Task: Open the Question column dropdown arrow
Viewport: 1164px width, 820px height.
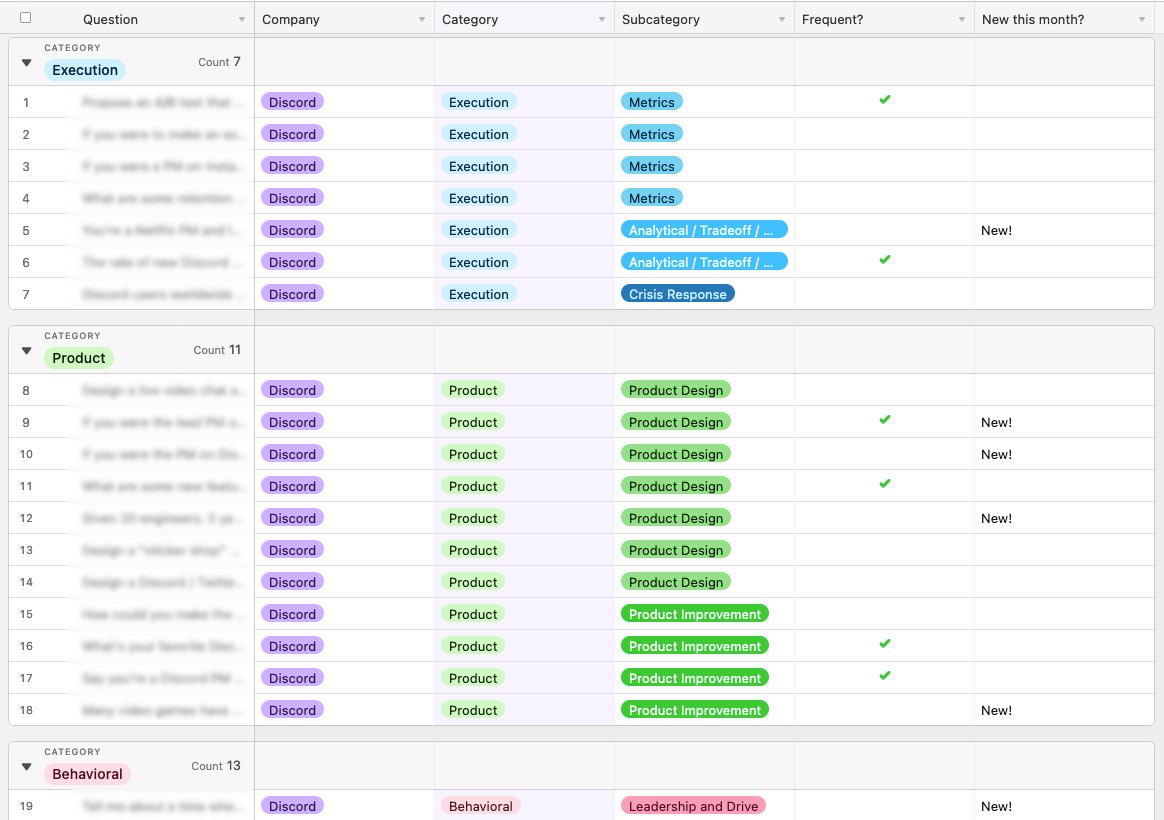Action: pyautogui.click(x=242, y=20)
